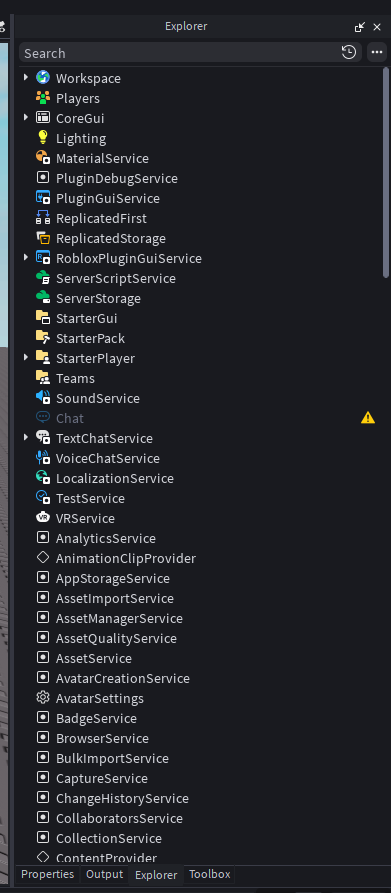This screenshot has height=893, width=391.
Task: Expand the CoreGui tree node
Action: tap(26, 117)
